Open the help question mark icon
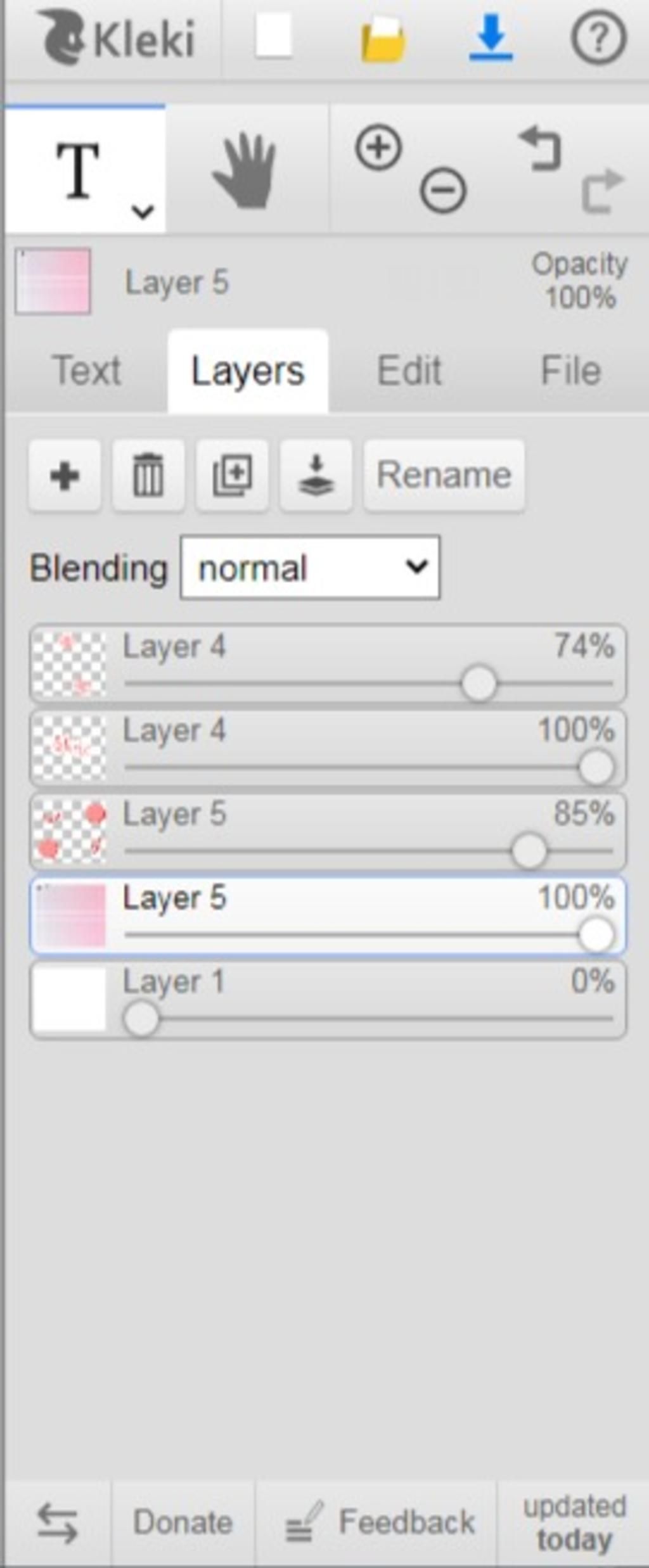This screenshot has width=649, height=1568. [599, 38]
